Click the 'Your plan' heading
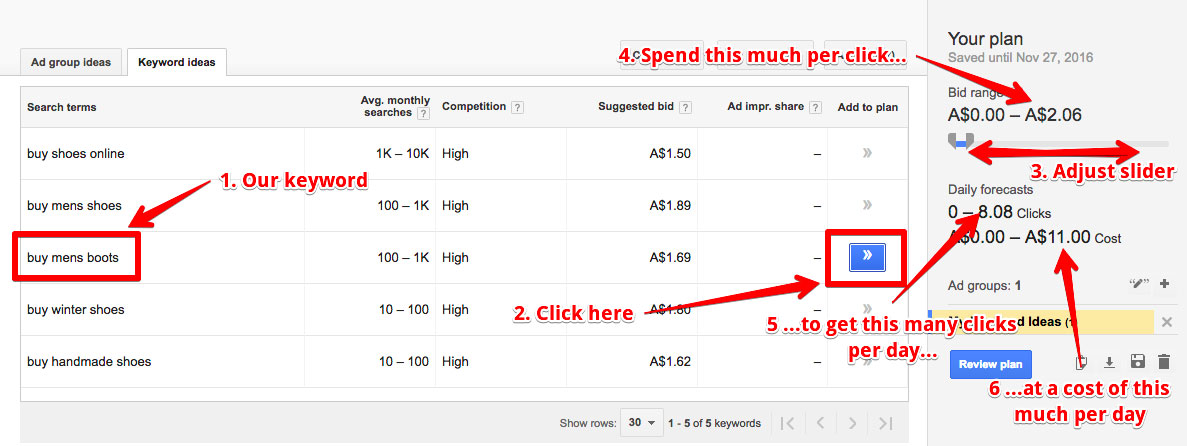1187x446 pixels. [x=986, y=39]
